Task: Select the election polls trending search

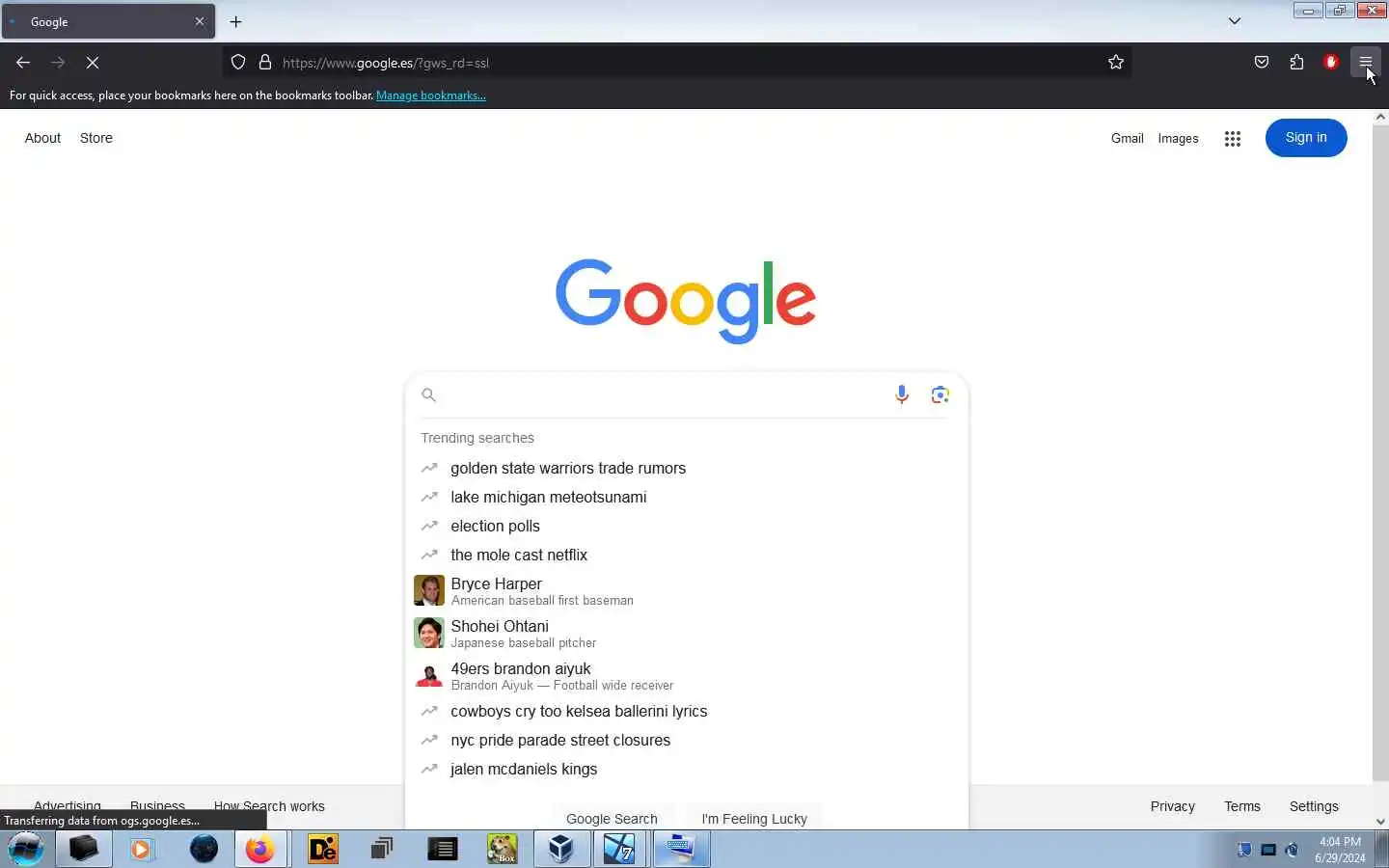Action: [686, 526]
